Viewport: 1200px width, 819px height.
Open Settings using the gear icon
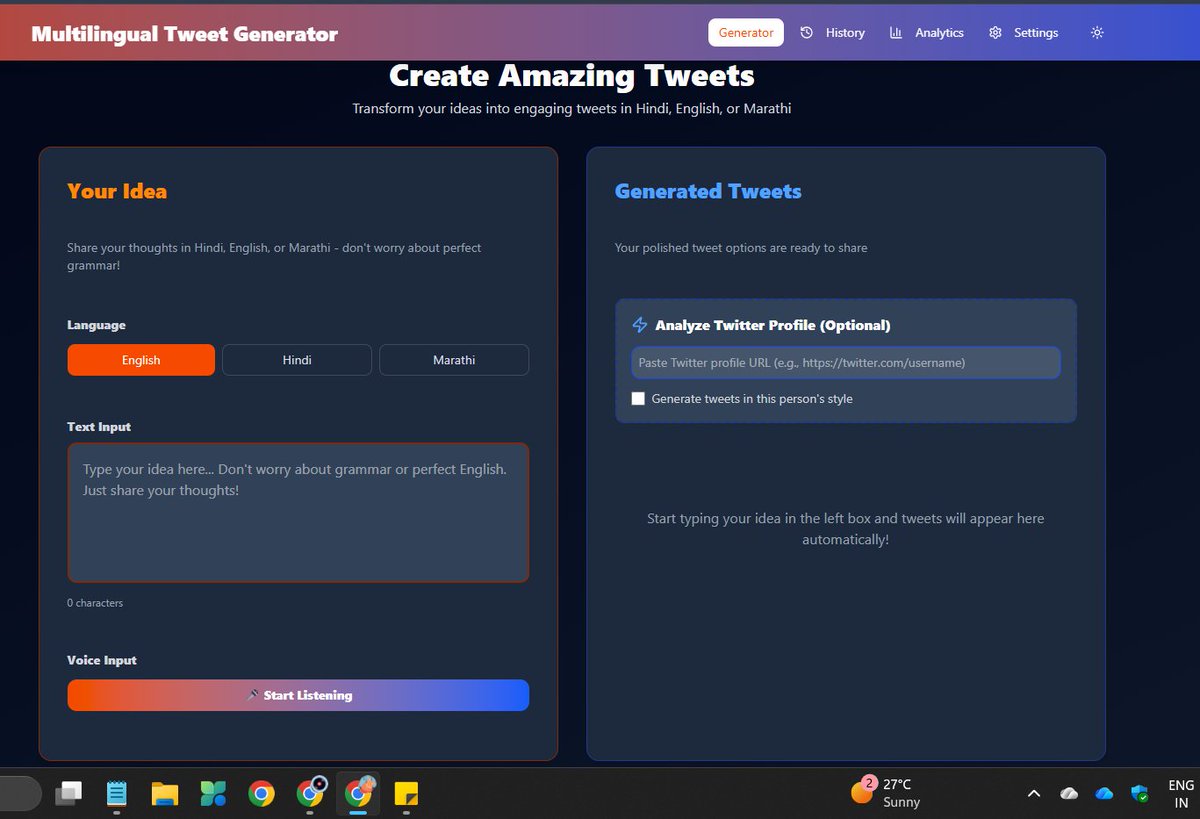coord(995,32)
